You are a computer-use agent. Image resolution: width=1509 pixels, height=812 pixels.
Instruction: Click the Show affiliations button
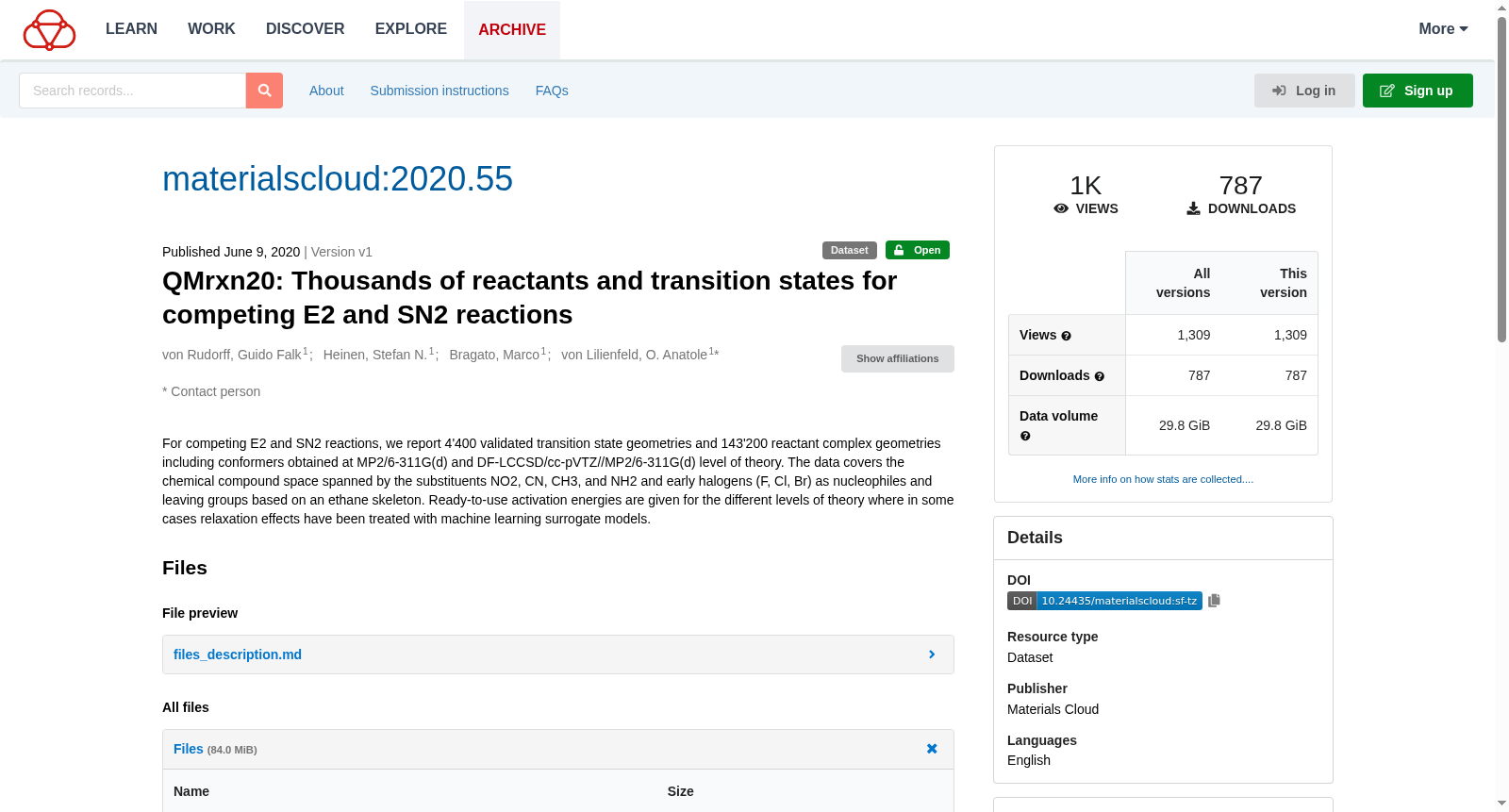coord(898,358)
